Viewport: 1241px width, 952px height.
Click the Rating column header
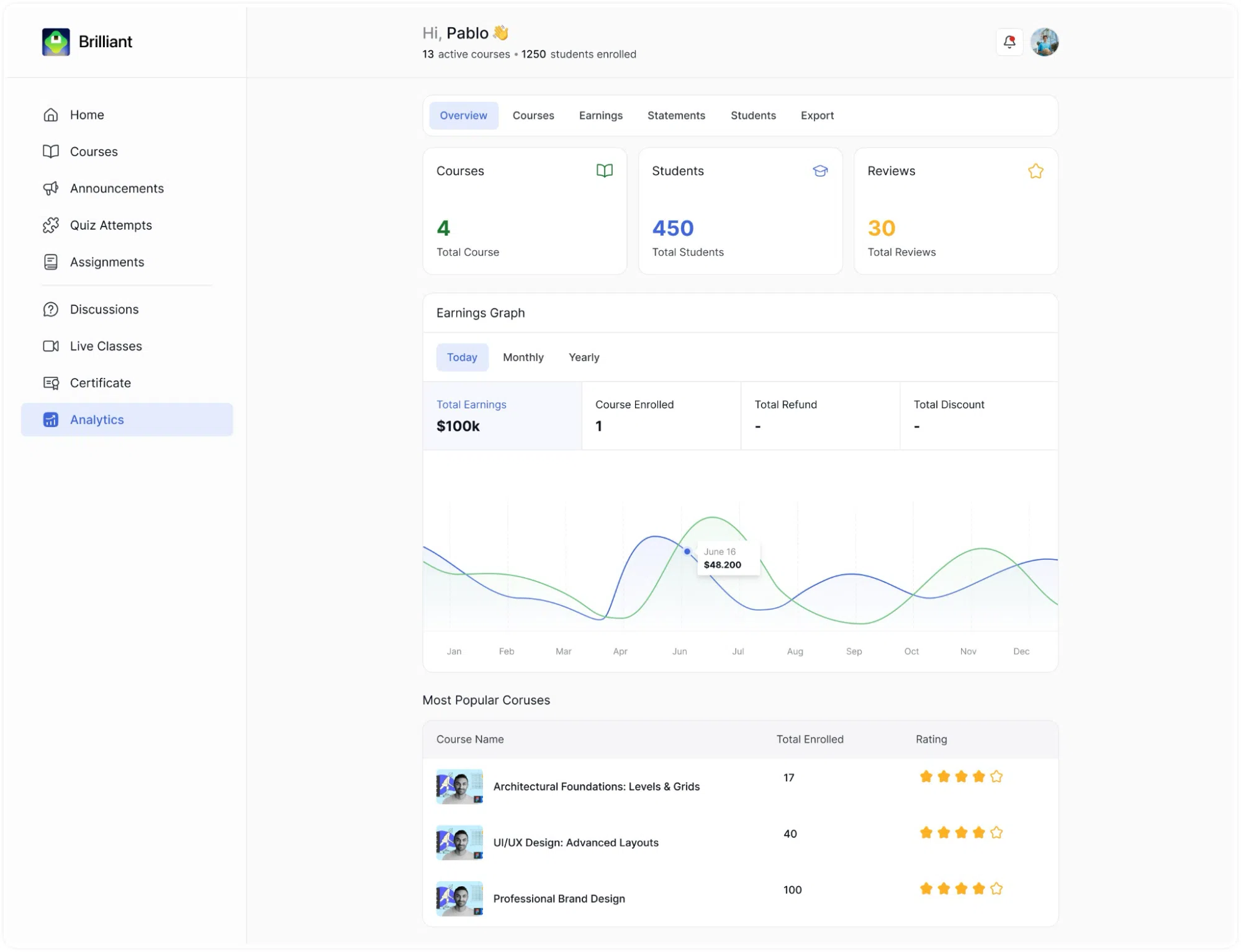931,739
